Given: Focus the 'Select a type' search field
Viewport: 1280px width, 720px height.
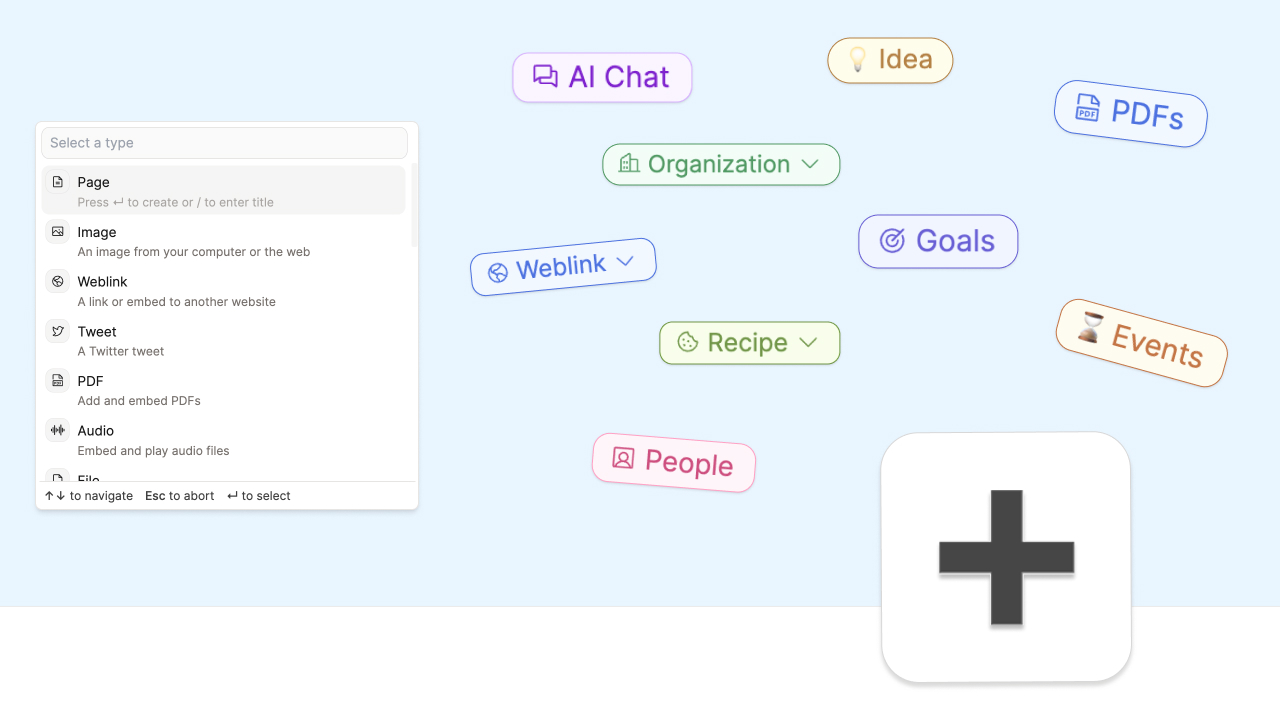Looking at the screenshot, I should (x=224, y=143).
